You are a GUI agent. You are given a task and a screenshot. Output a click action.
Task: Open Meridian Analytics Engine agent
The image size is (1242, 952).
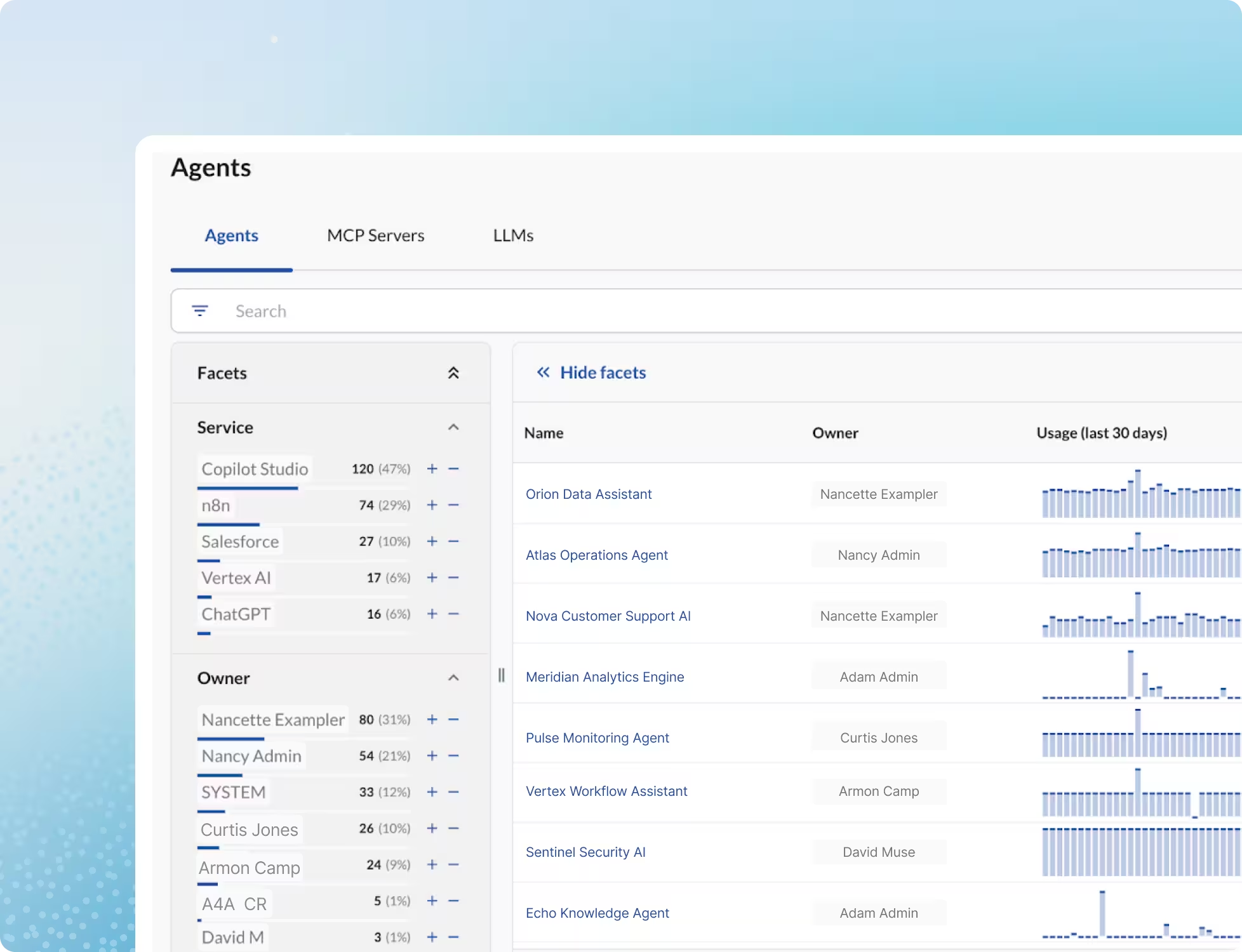(605, 677)
